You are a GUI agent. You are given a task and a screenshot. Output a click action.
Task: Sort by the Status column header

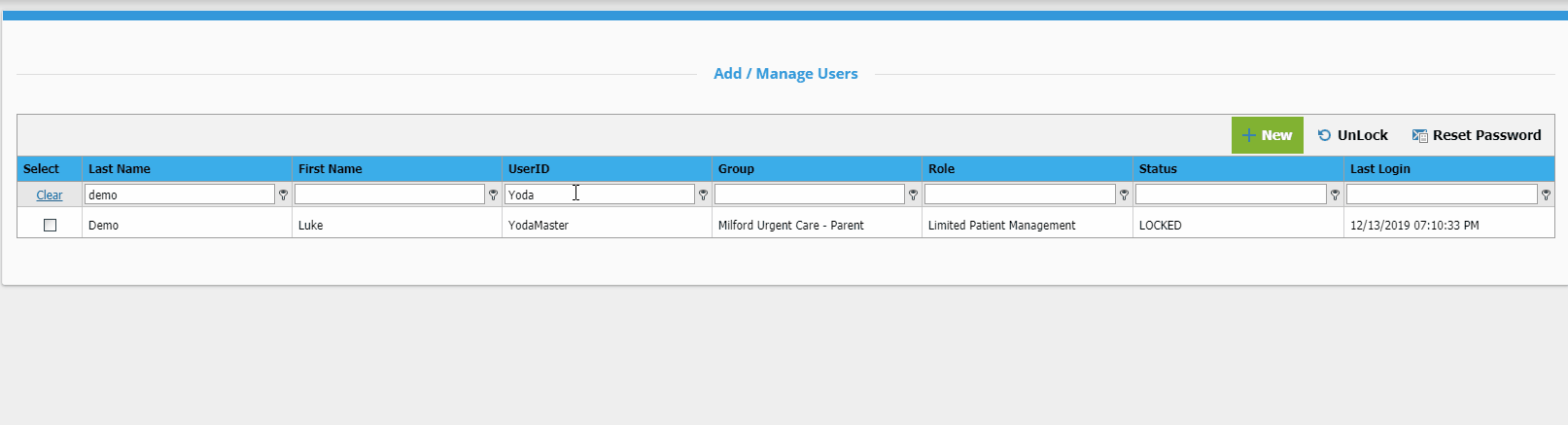[1158, 168]
